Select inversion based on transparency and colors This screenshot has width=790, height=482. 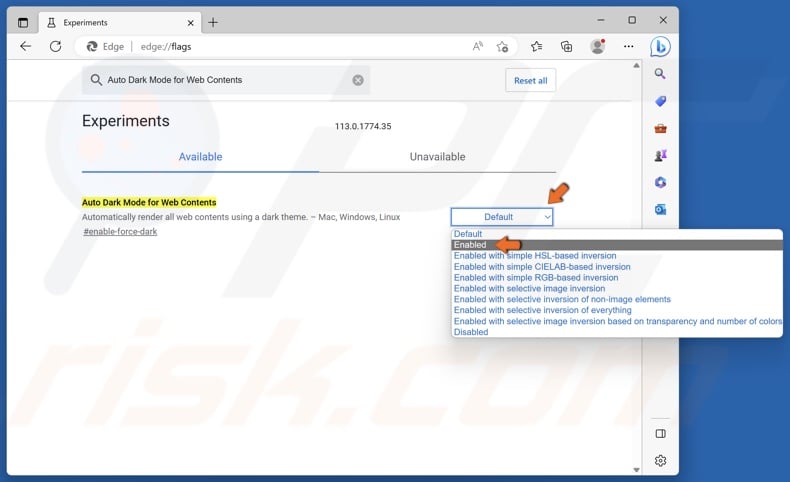617,321
